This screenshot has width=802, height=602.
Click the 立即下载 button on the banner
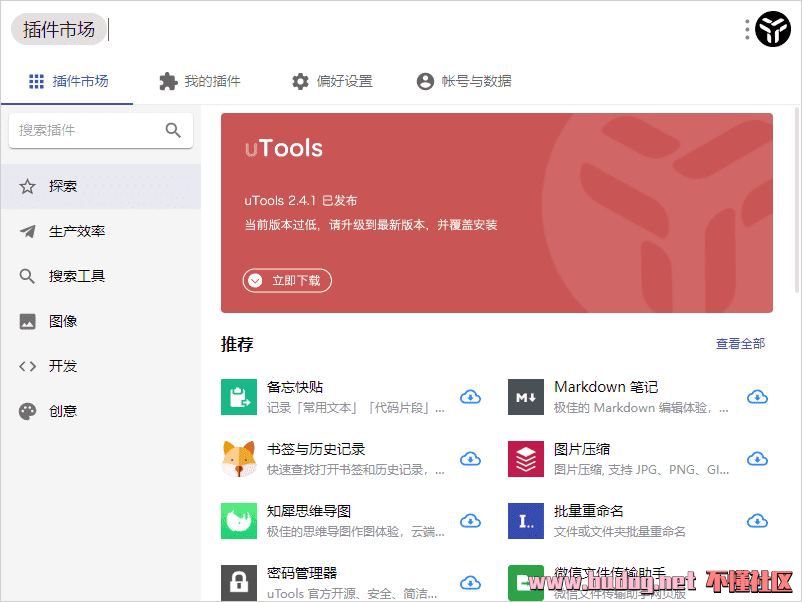tap(287, 280)
